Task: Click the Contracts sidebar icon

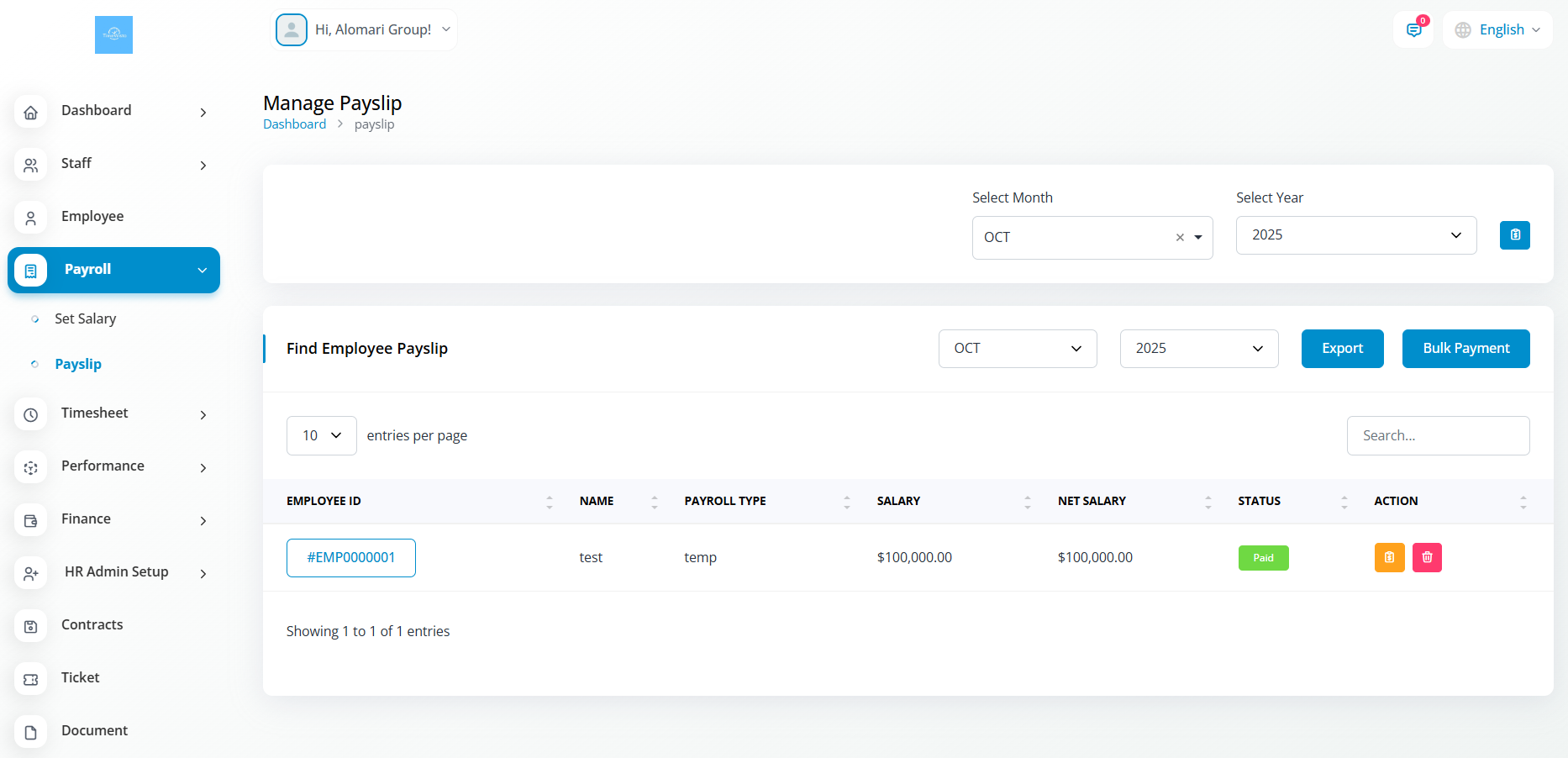Action: pyautogui.click(x=31, y=626)
